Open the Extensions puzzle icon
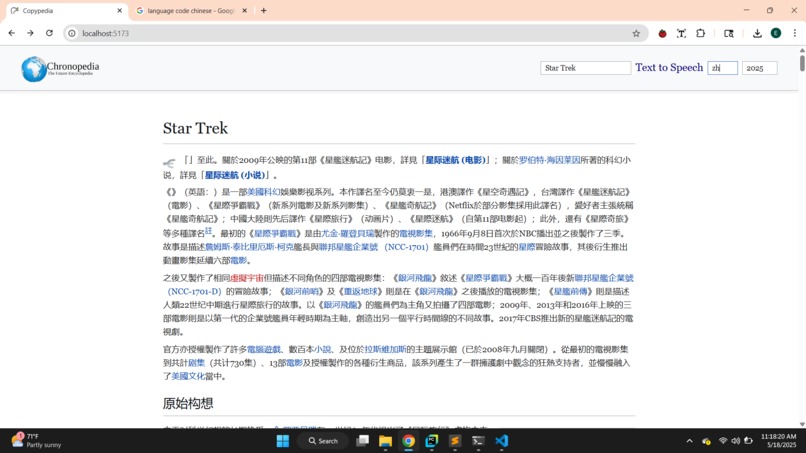This screenshot has height=453, width=806. 700,33
